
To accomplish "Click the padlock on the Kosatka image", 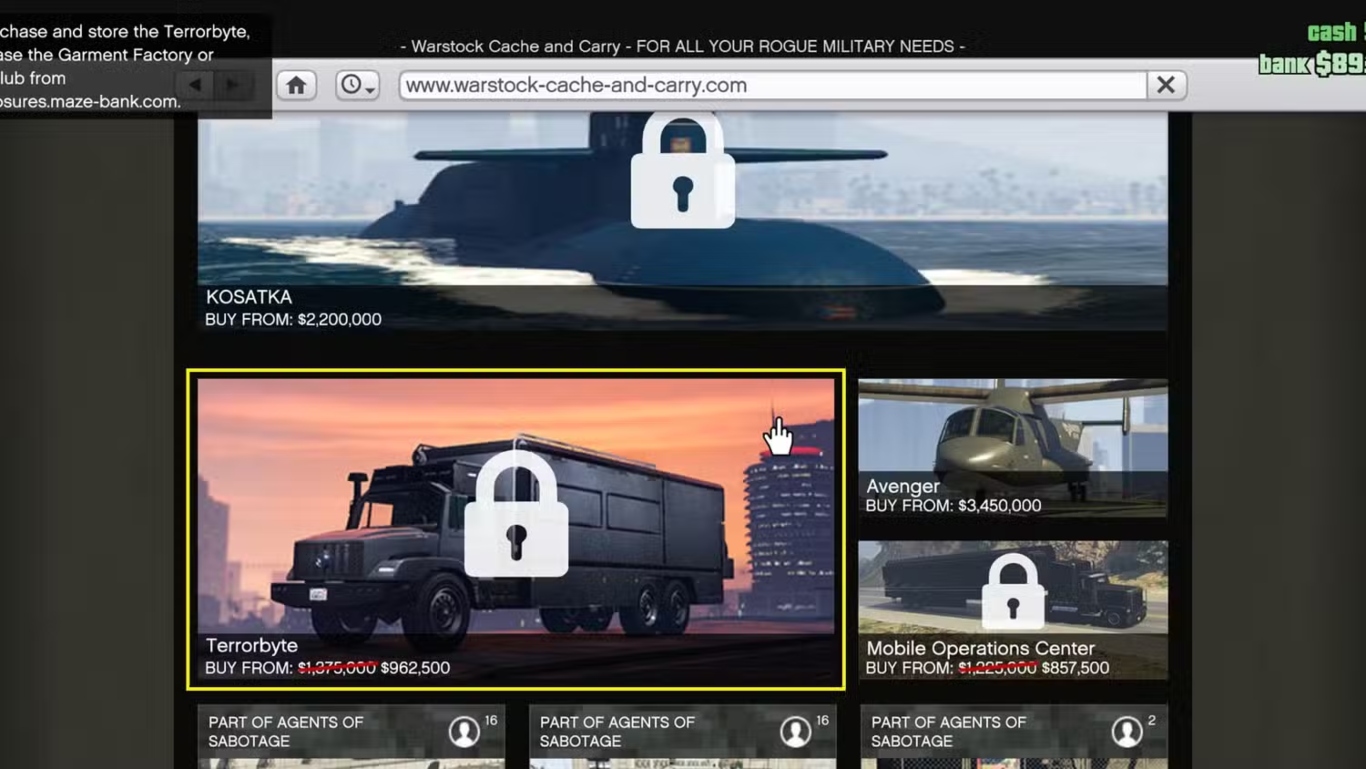I will [x=683, y=170].
